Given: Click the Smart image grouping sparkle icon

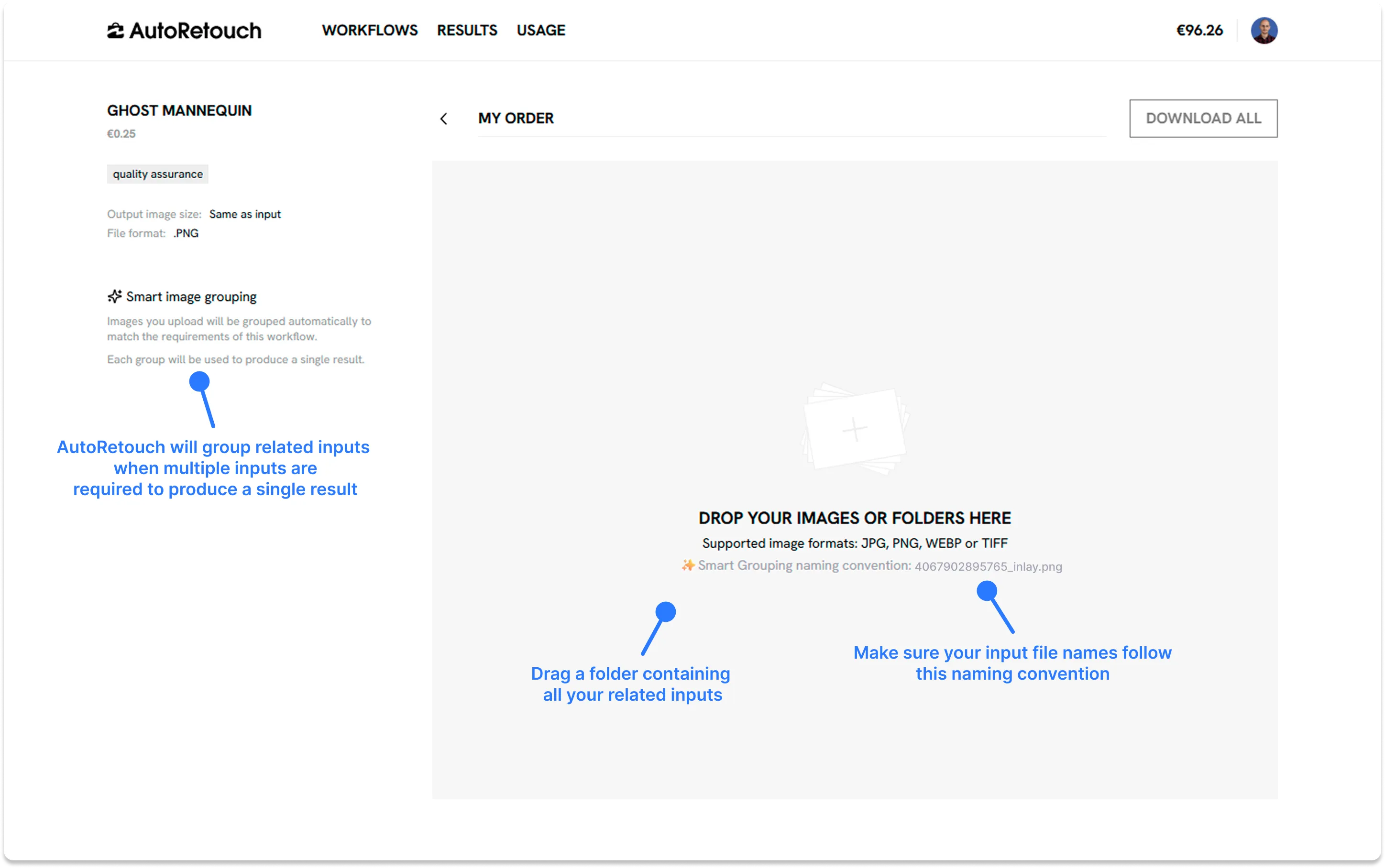Looking at the screenshot, I should [x=114, y=296].
